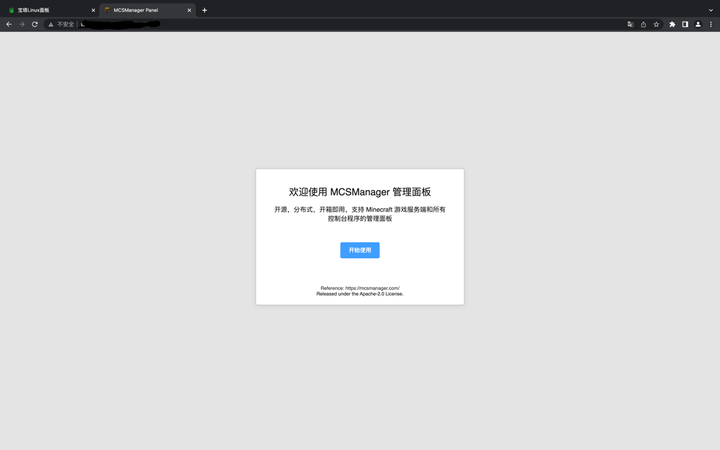Expand the tab search chevron
This screenshot has height=450, width=720.
click(711, 10)
